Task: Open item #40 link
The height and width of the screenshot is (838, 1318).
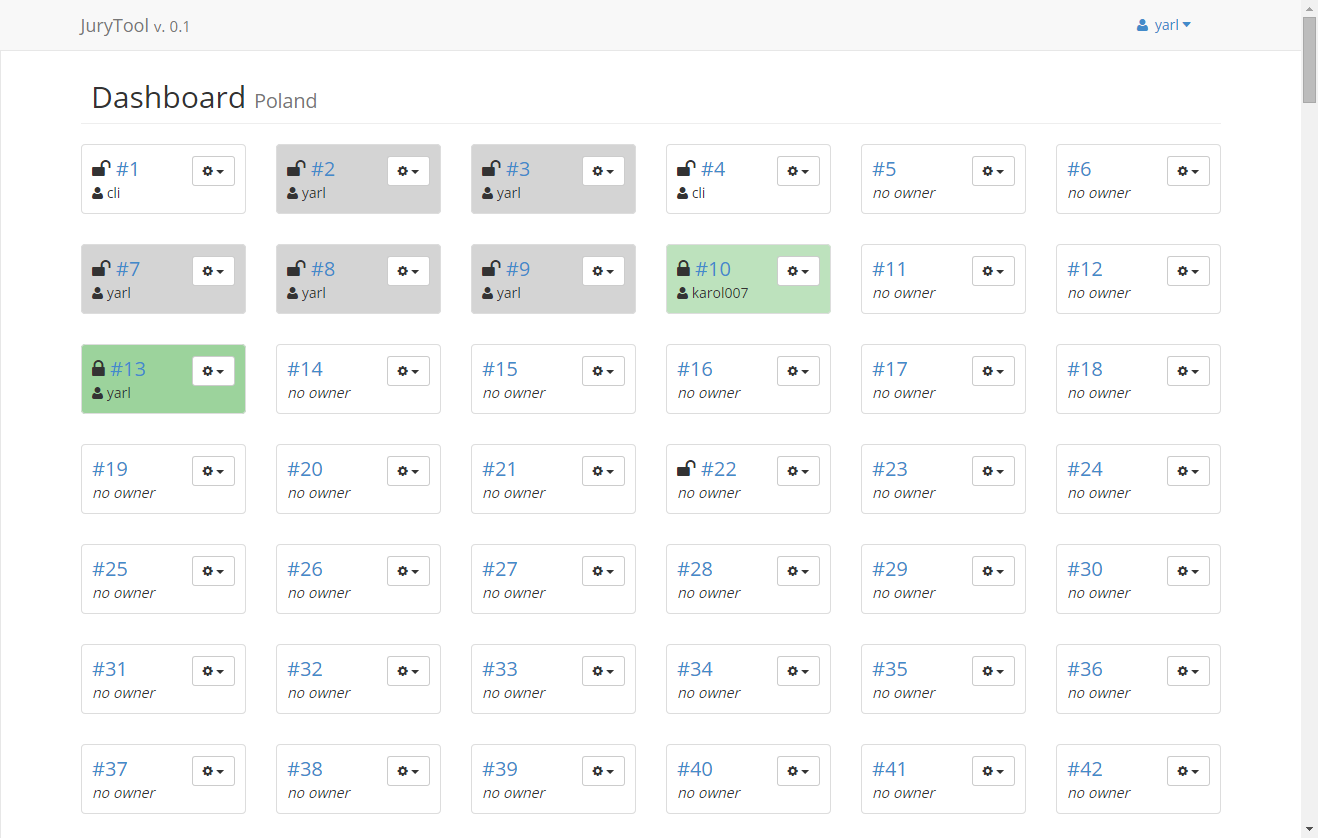Action: coord(695,769)
